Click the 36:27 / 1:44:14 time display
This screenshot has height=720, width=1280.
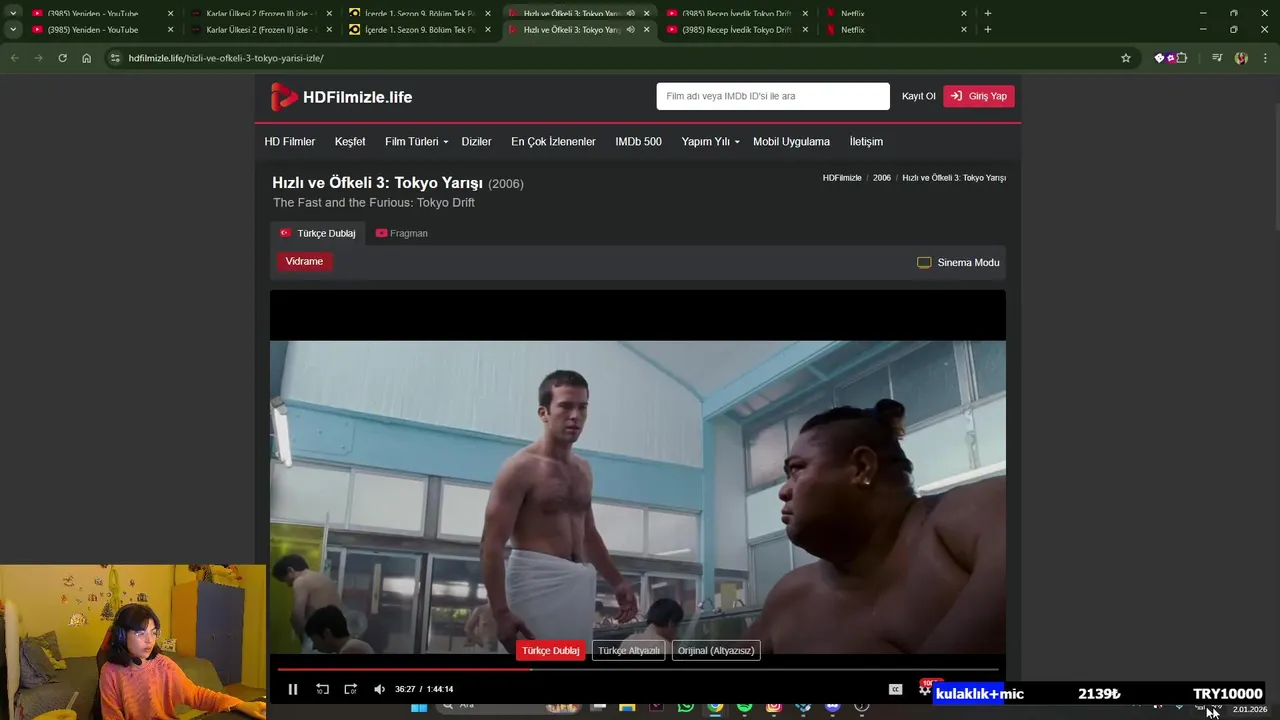tap(424, 689)
